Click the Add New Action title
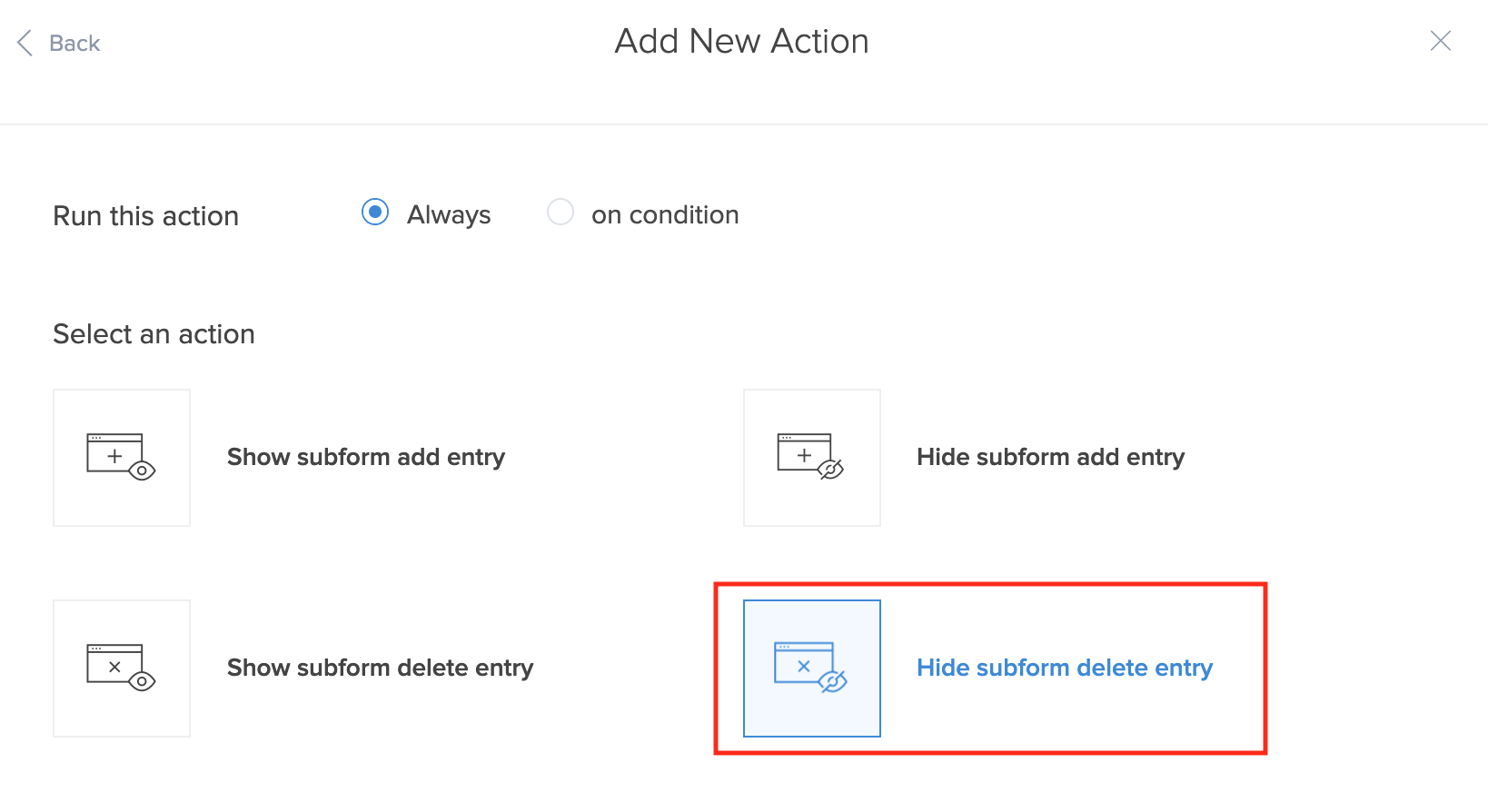 (x=741, y=42)
